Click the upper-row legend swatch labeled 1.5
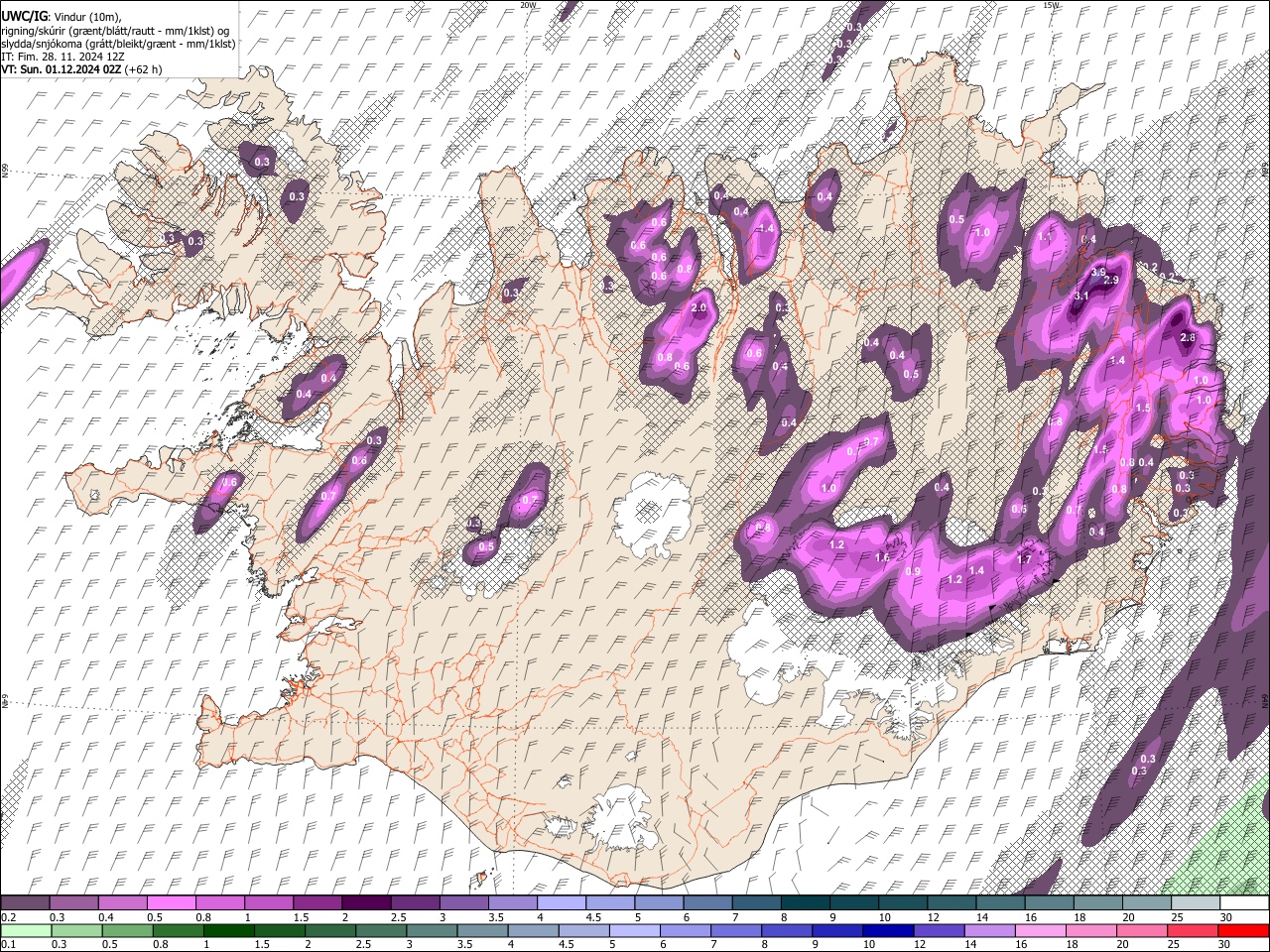1270x952 pixels. [317, 903]
